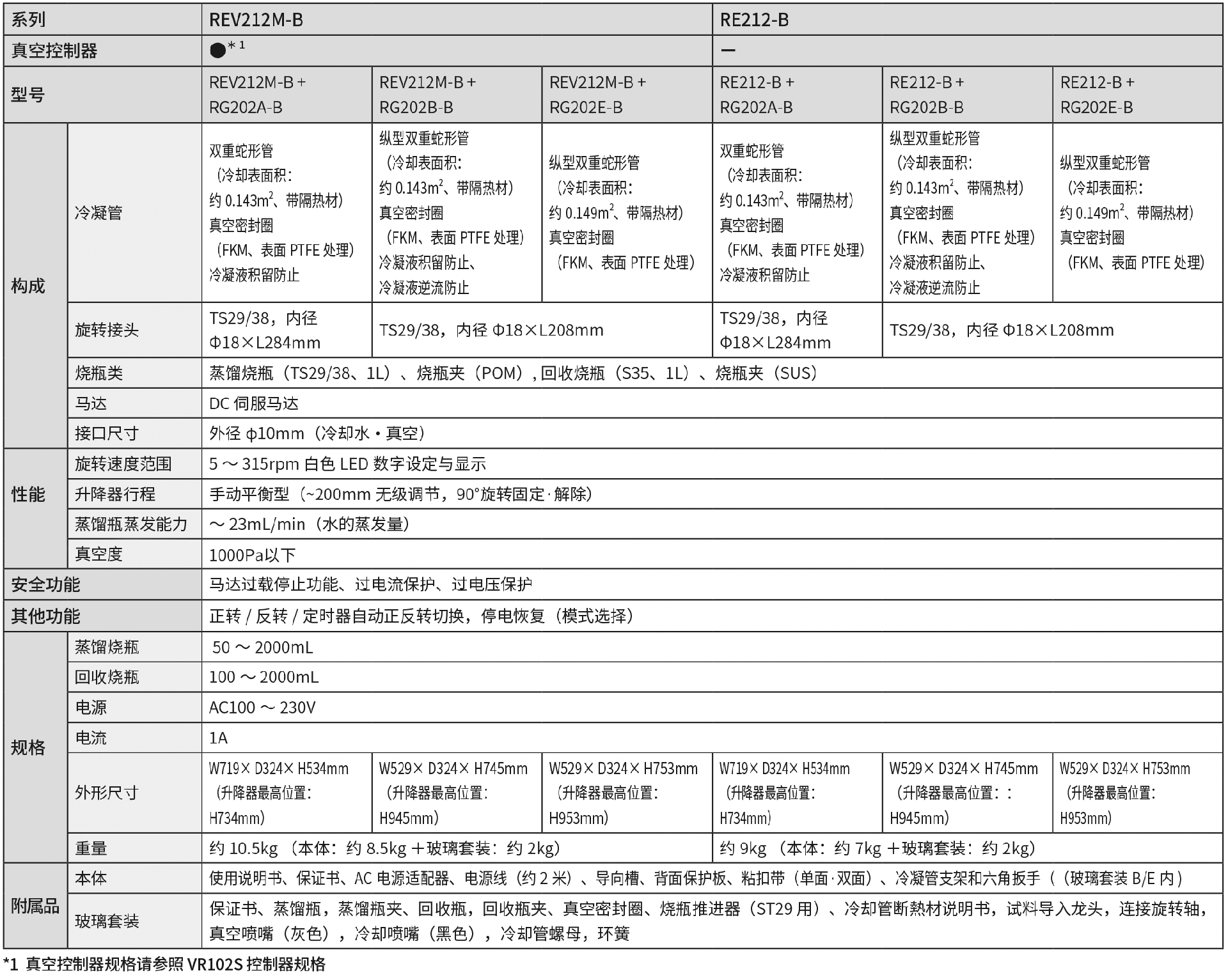Click the 规格 category label
Screen dimensions: 1228x980
click(28, 747)
